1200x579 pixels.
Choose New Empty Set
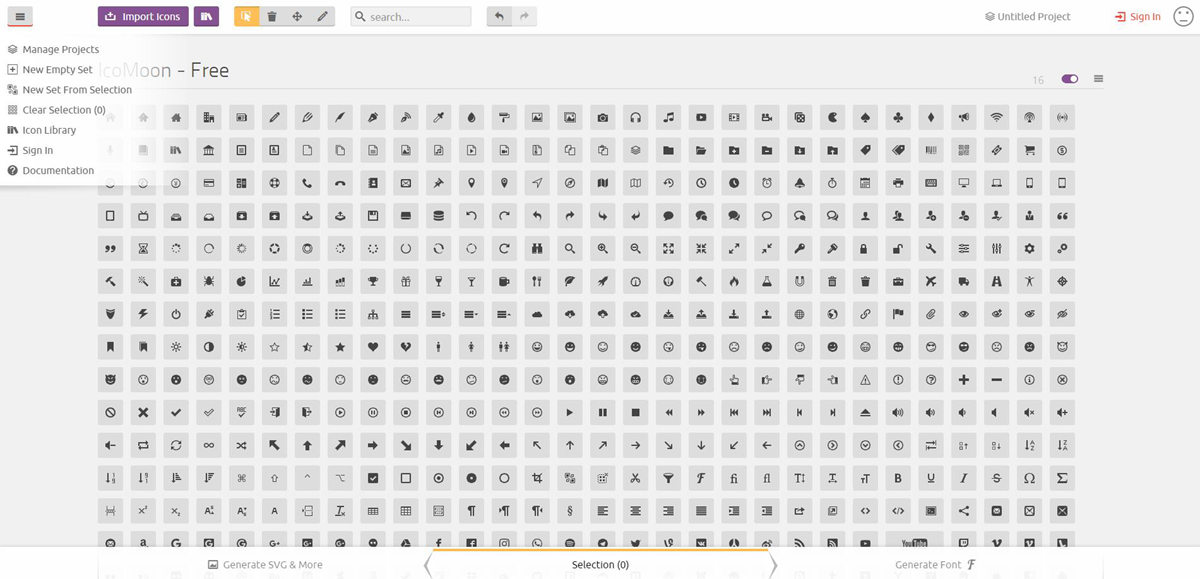(50, 70)
